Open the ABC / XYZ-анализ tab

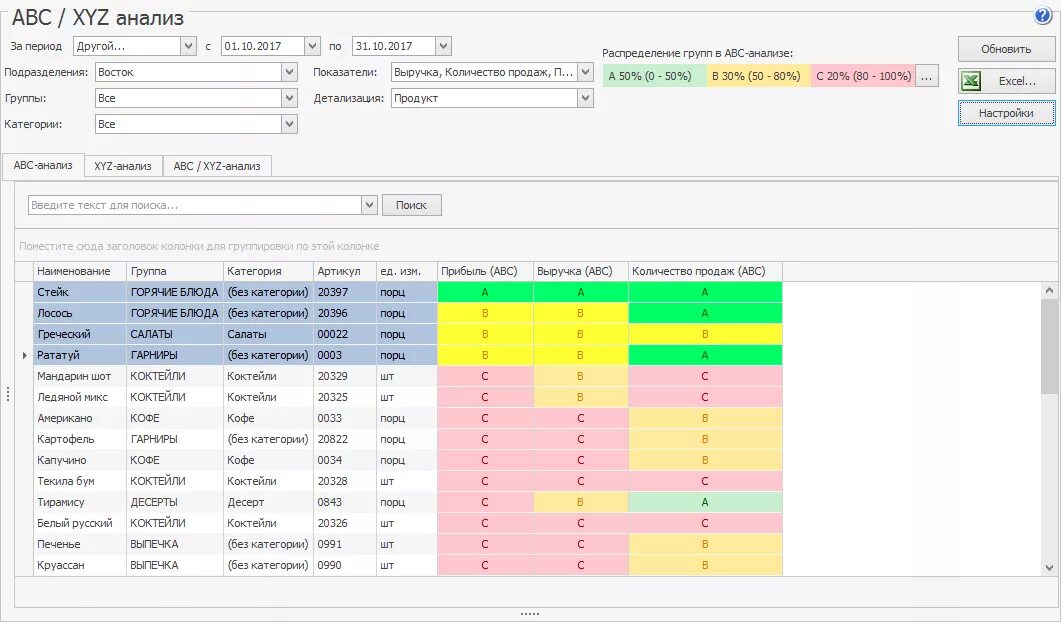[217, 166]
